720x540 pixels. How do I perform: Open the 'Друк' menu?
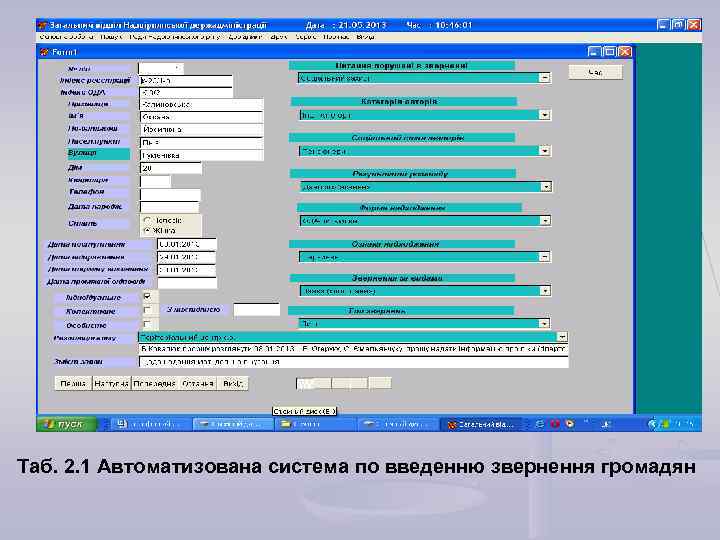pos(279,37)
